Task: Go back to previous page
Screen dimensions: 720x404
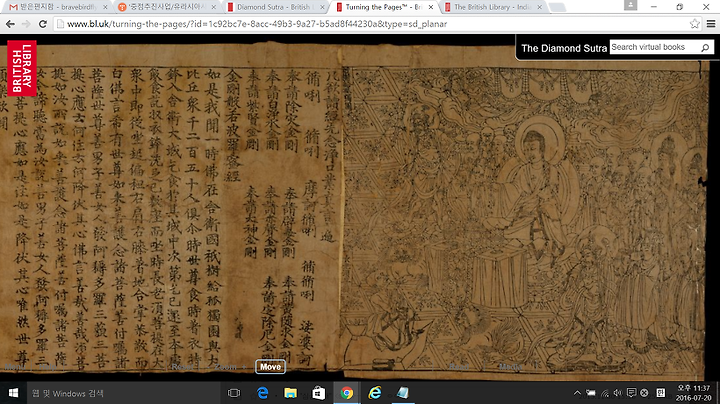Action: (10, 24)
